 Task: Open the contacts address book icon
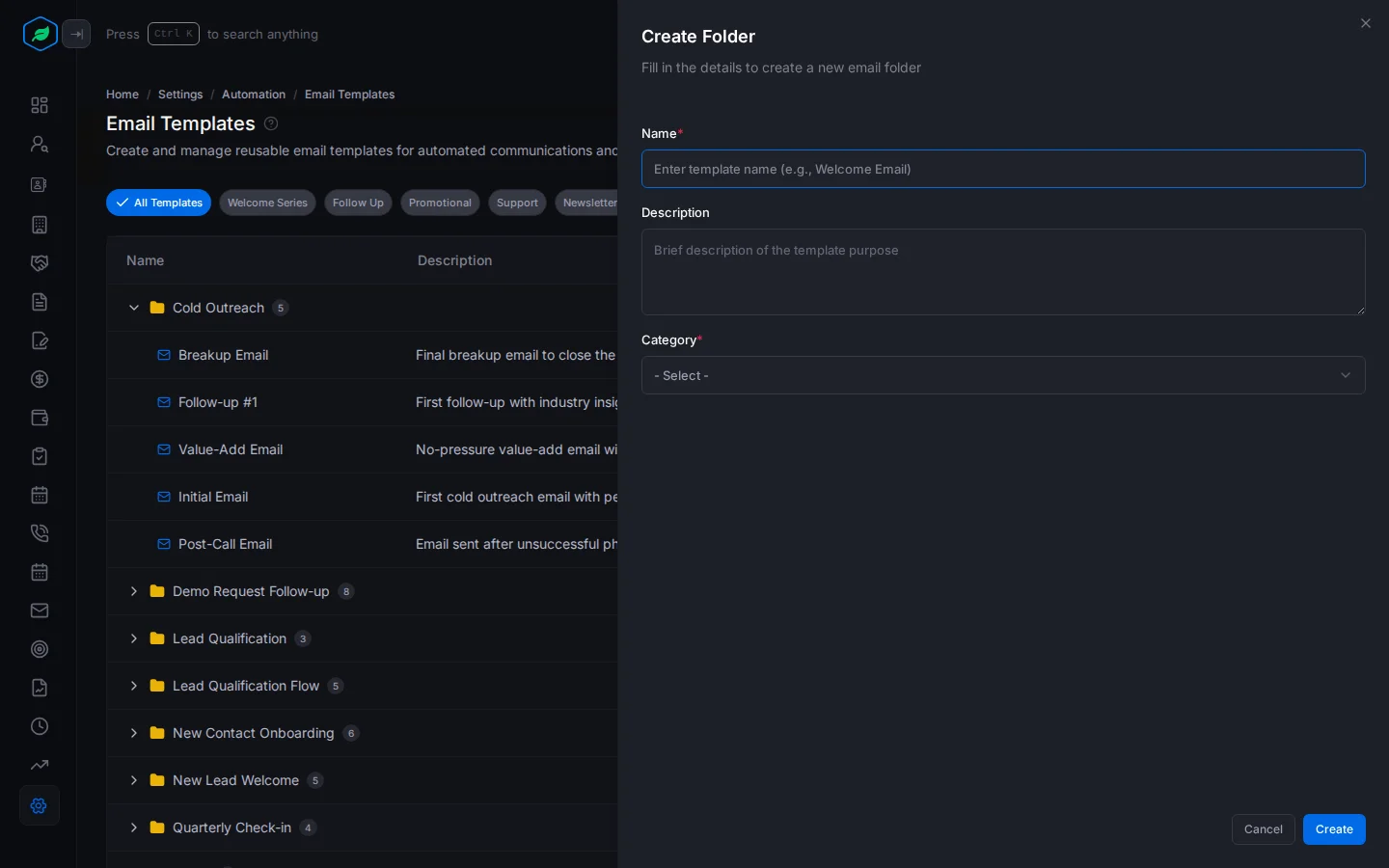coord(40,184)
